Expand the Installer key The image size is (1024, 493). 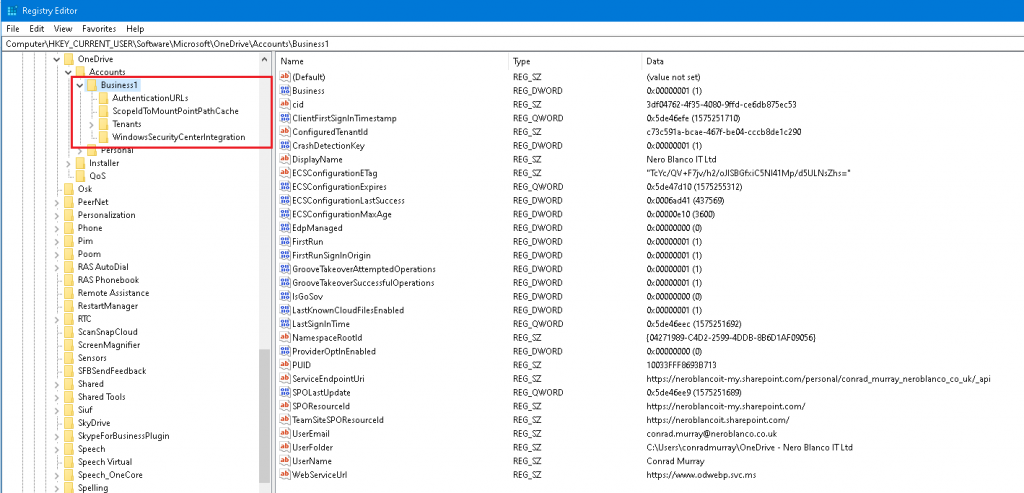coord(68,163)
